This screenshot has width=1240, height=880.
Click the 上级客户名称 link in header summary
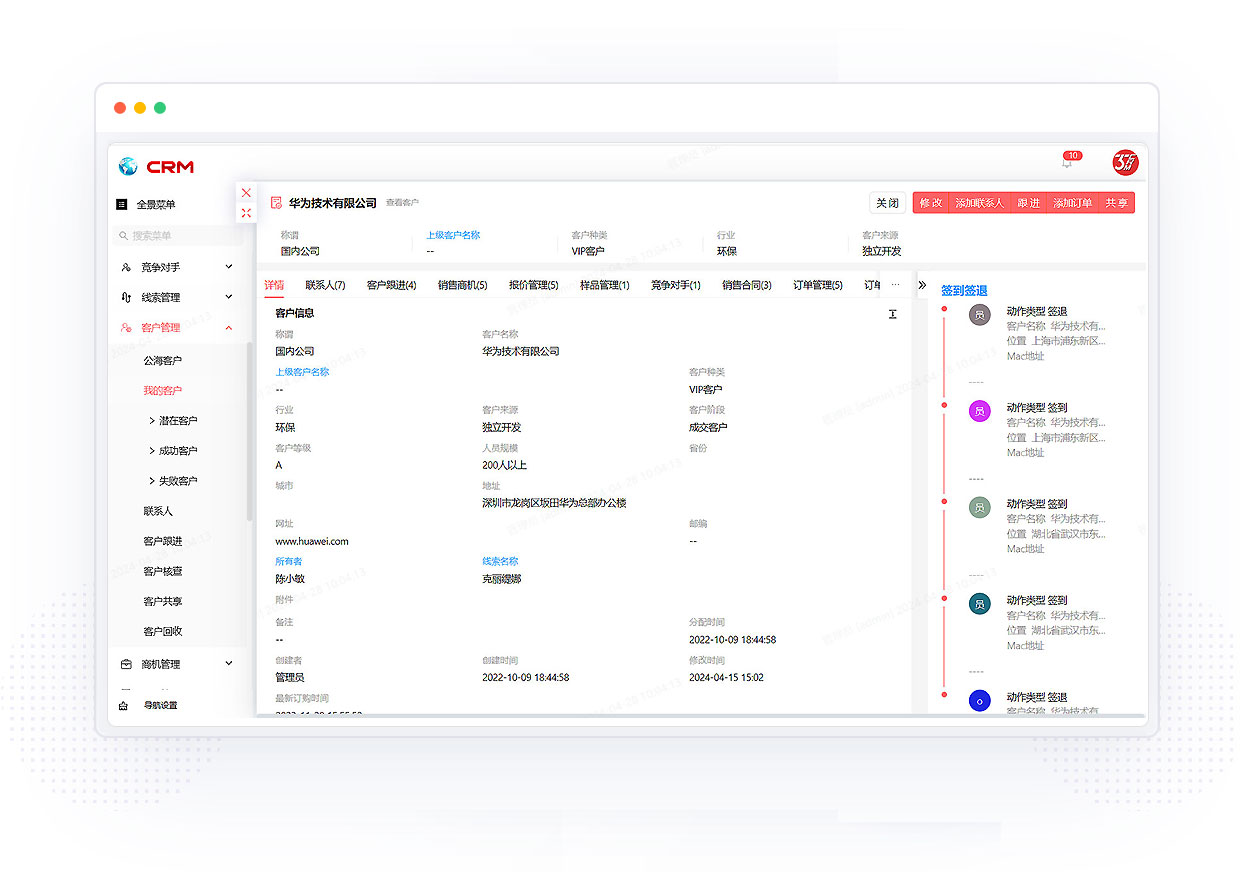[x=453, y=236]
